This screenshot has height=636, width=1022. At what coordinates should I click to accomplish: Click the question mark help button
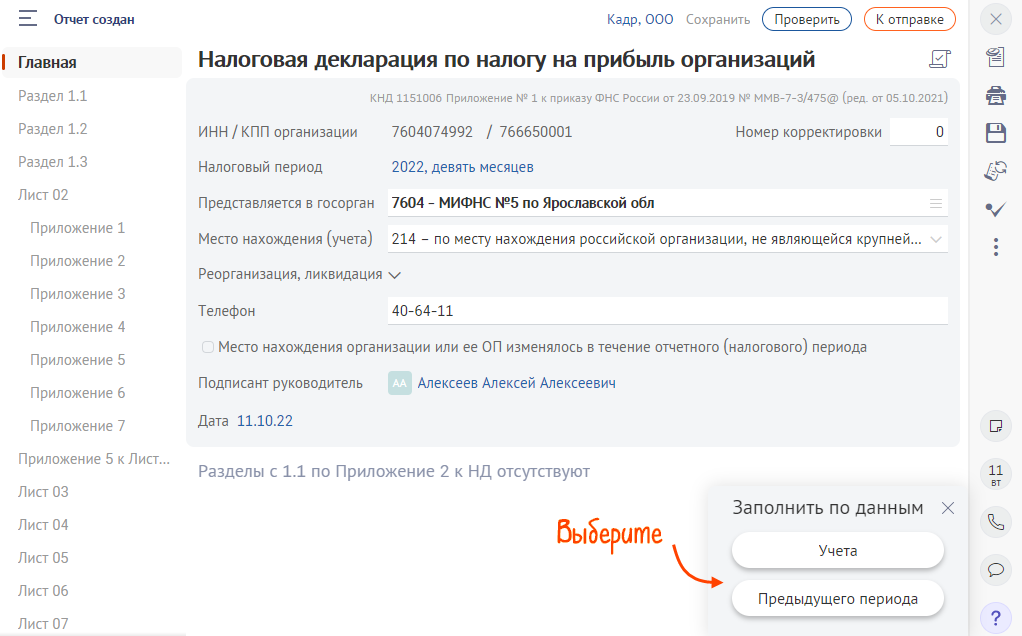point(995,618)
